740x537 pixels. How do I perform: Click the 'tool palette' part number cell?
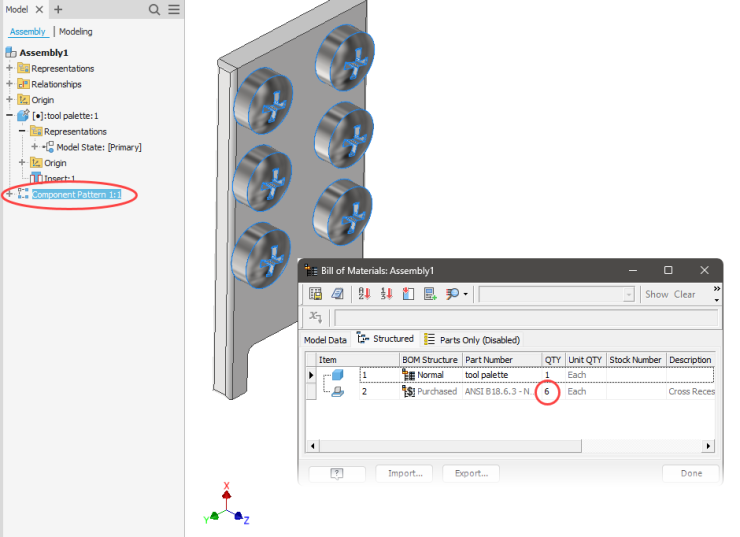[x=502, y=375]
